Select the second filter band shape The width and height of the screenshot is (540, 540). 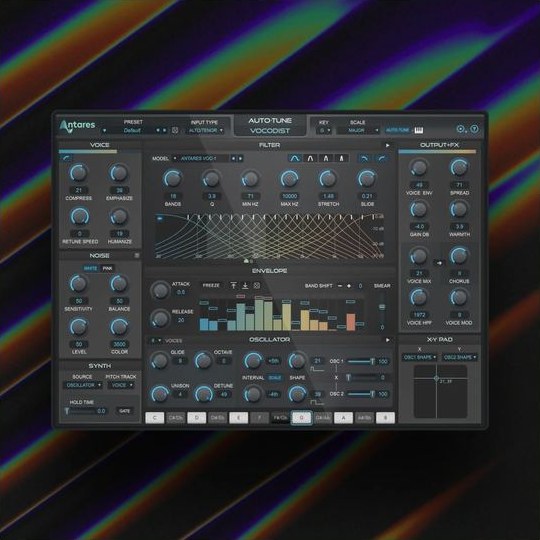click(310, 158)
